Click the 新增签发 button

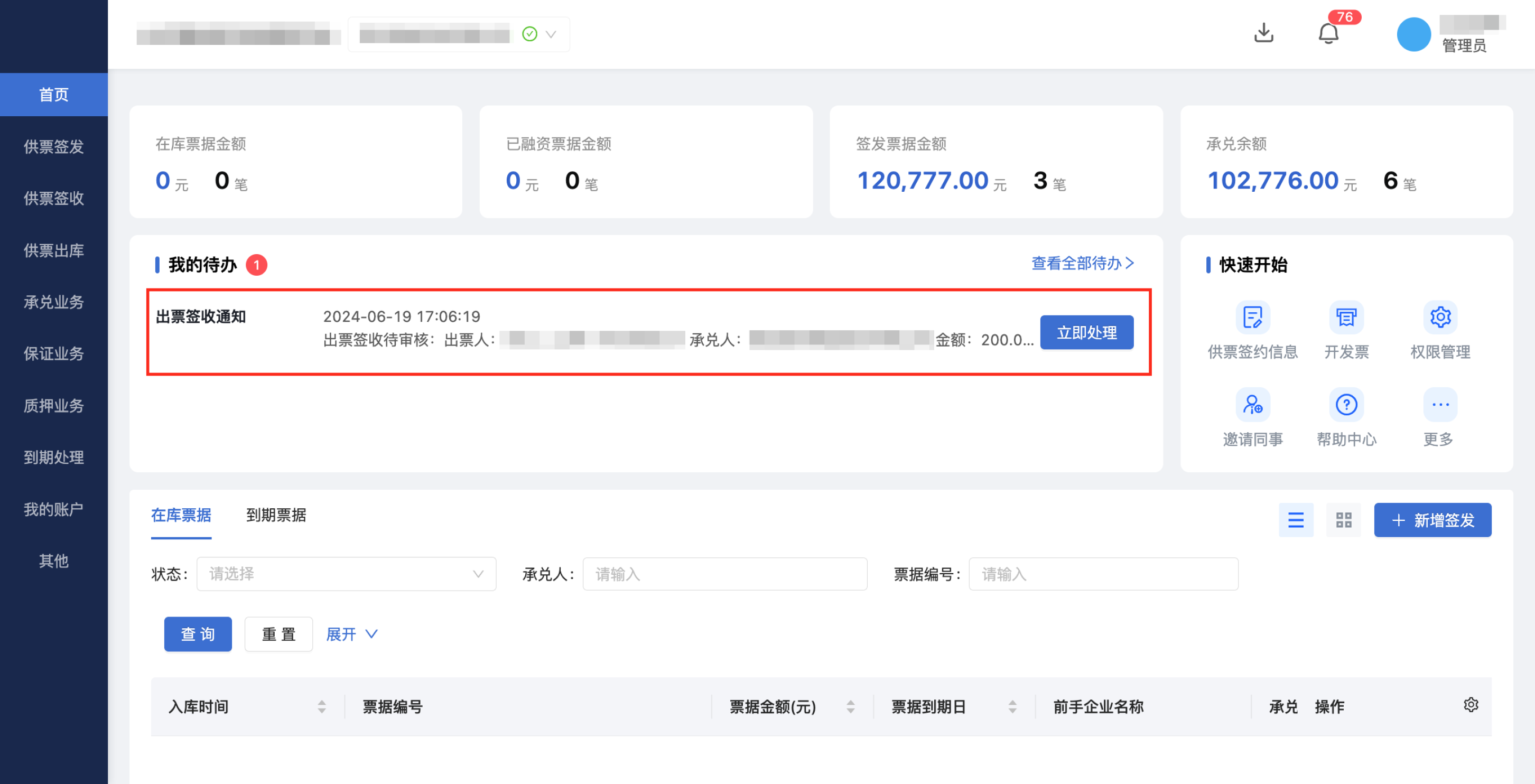click(x=1432, y=519)
